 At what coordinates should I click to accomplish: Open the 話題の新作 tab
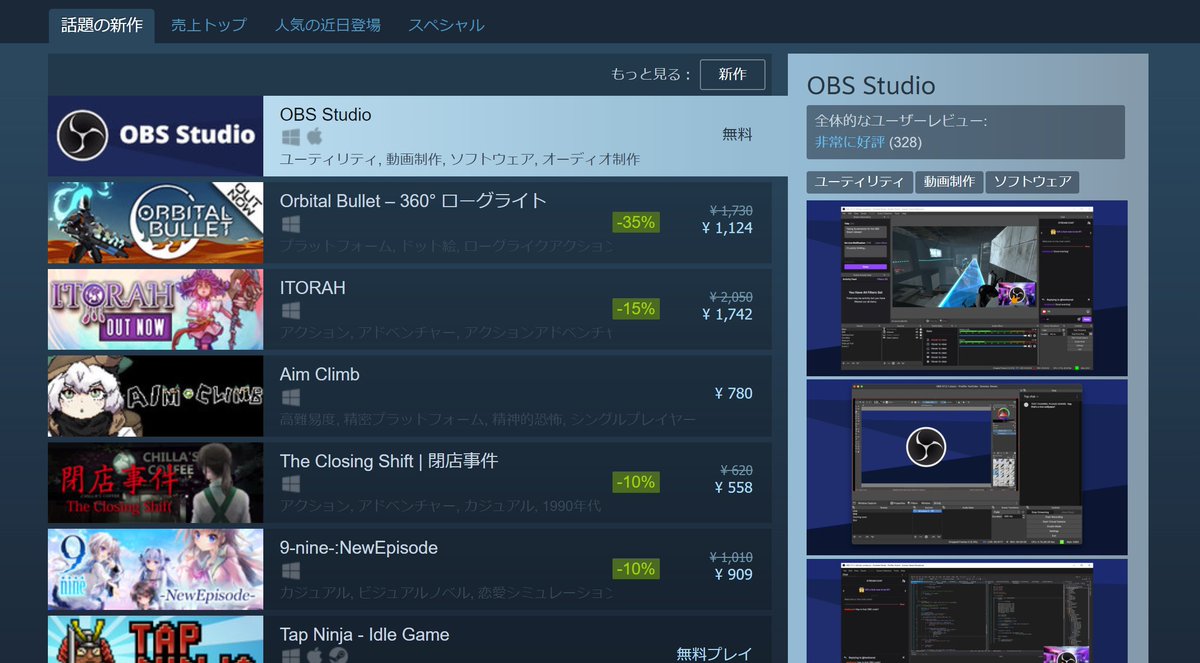[102, 25]
